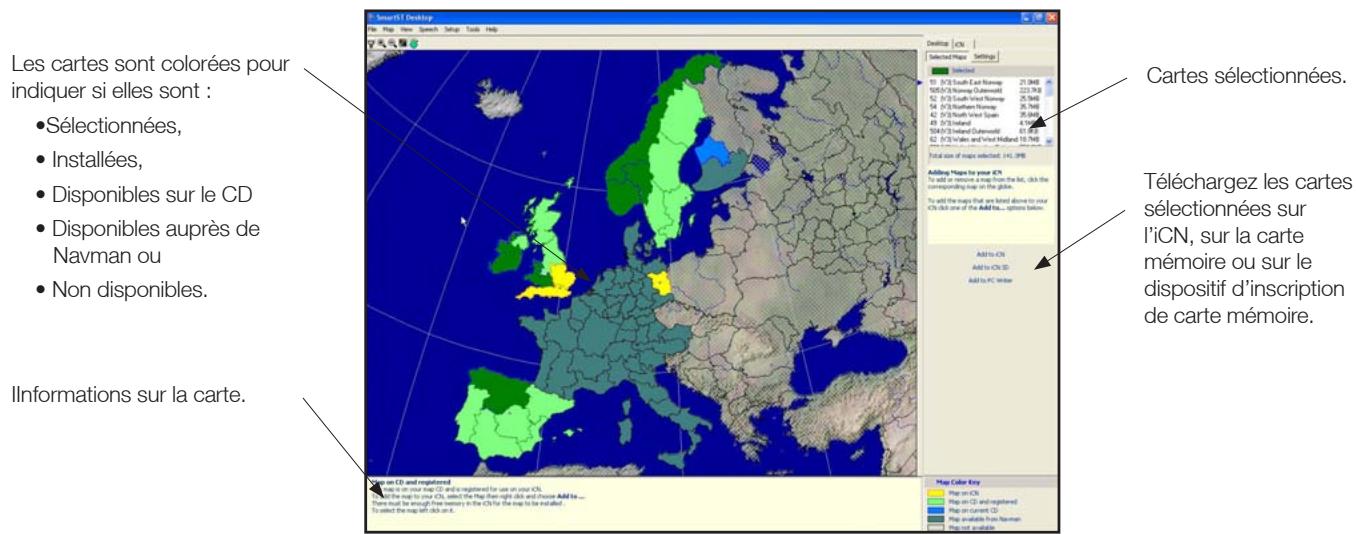Click the map pointer/filter tool icon

[373, 43]
